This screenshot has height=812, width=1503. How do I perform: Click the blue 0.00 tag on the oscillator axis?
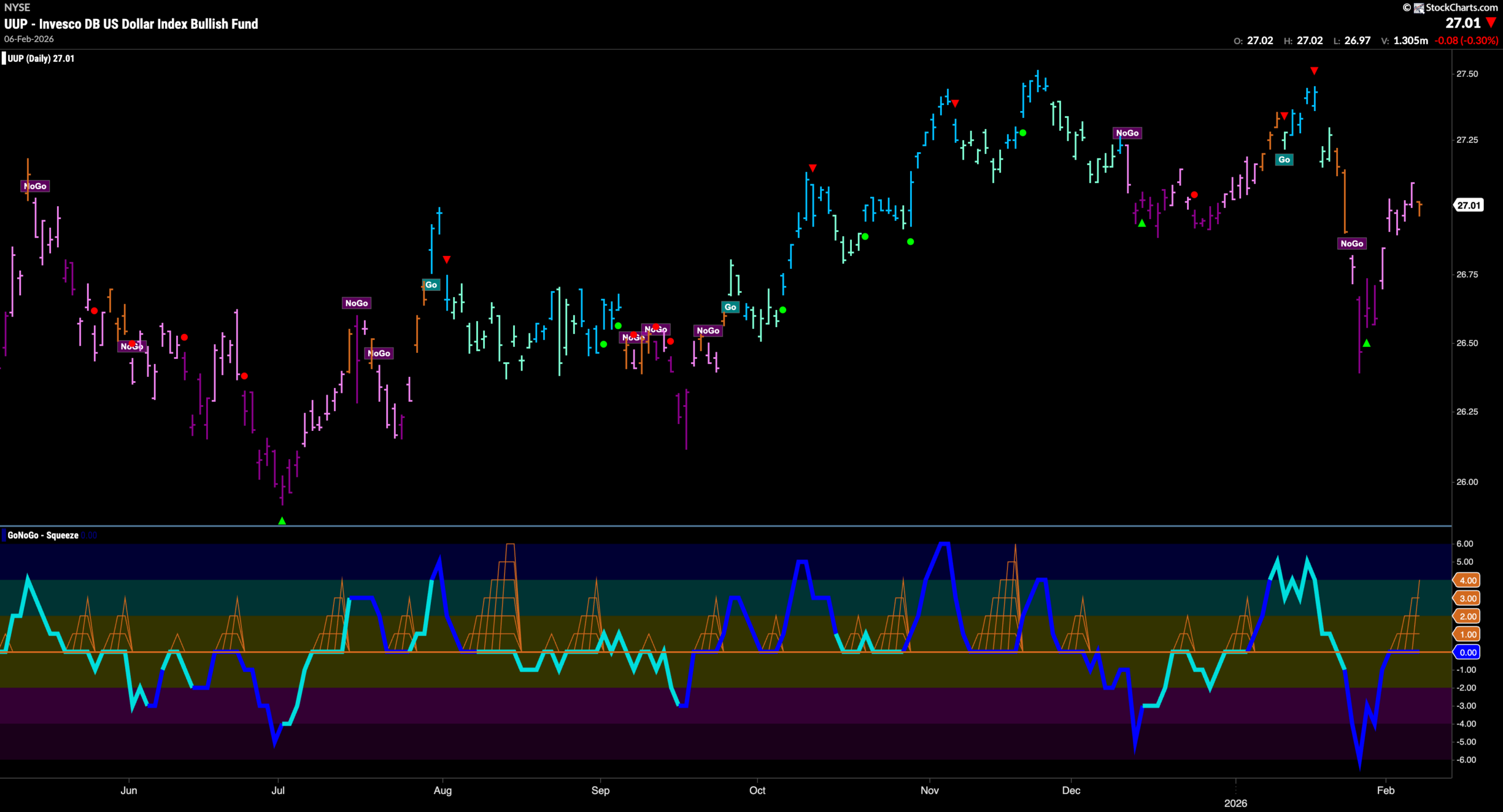pos(1468,652)
